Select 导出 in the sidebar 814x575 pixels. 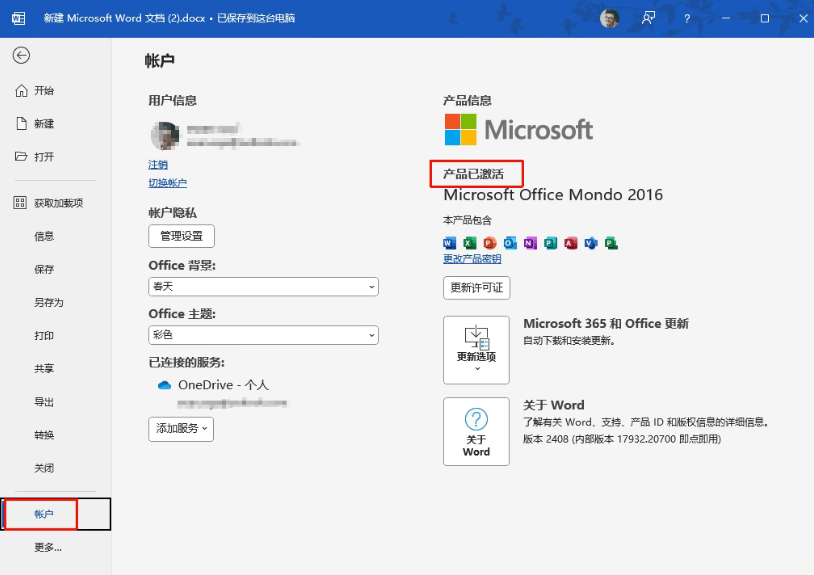tap(44, 402)
